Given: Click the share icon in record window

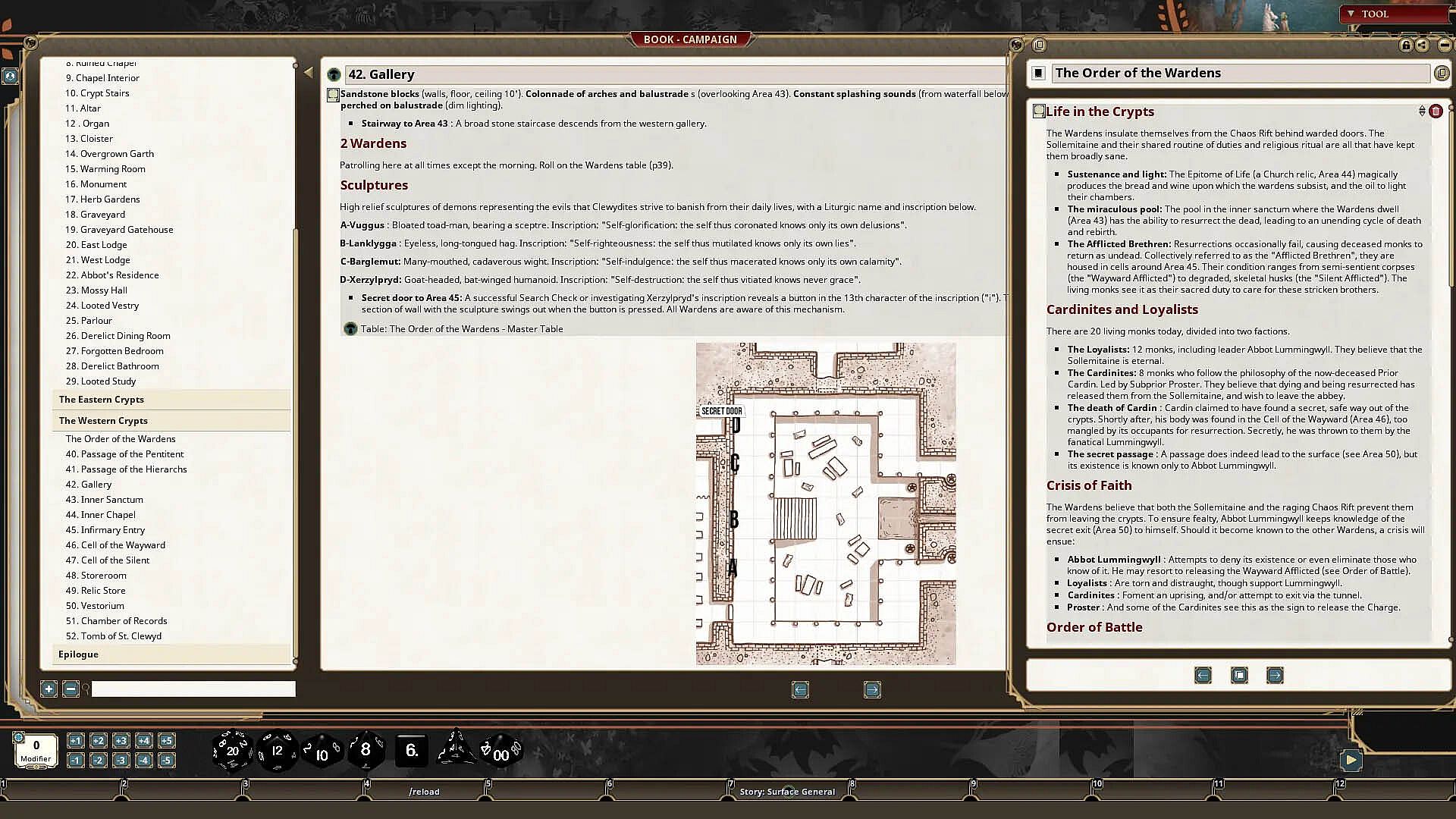Looking at the screenshot, I should click(1423, 45).
